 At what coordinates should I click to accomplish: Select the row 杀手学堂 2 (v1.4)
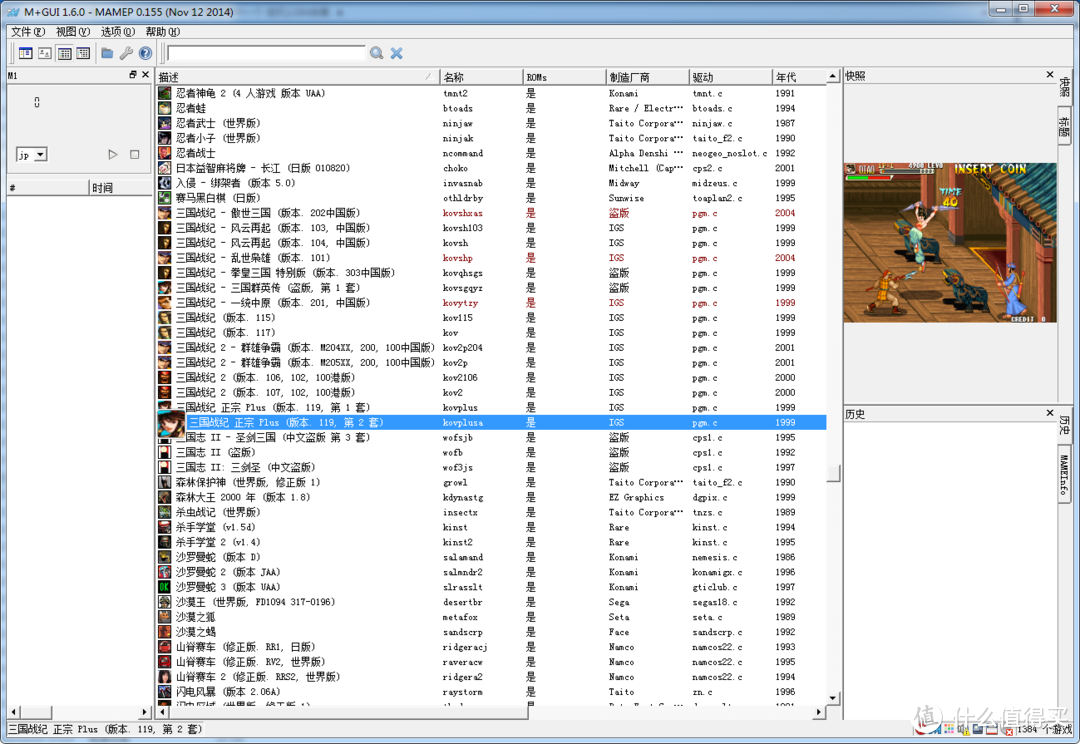click(492, 542)
